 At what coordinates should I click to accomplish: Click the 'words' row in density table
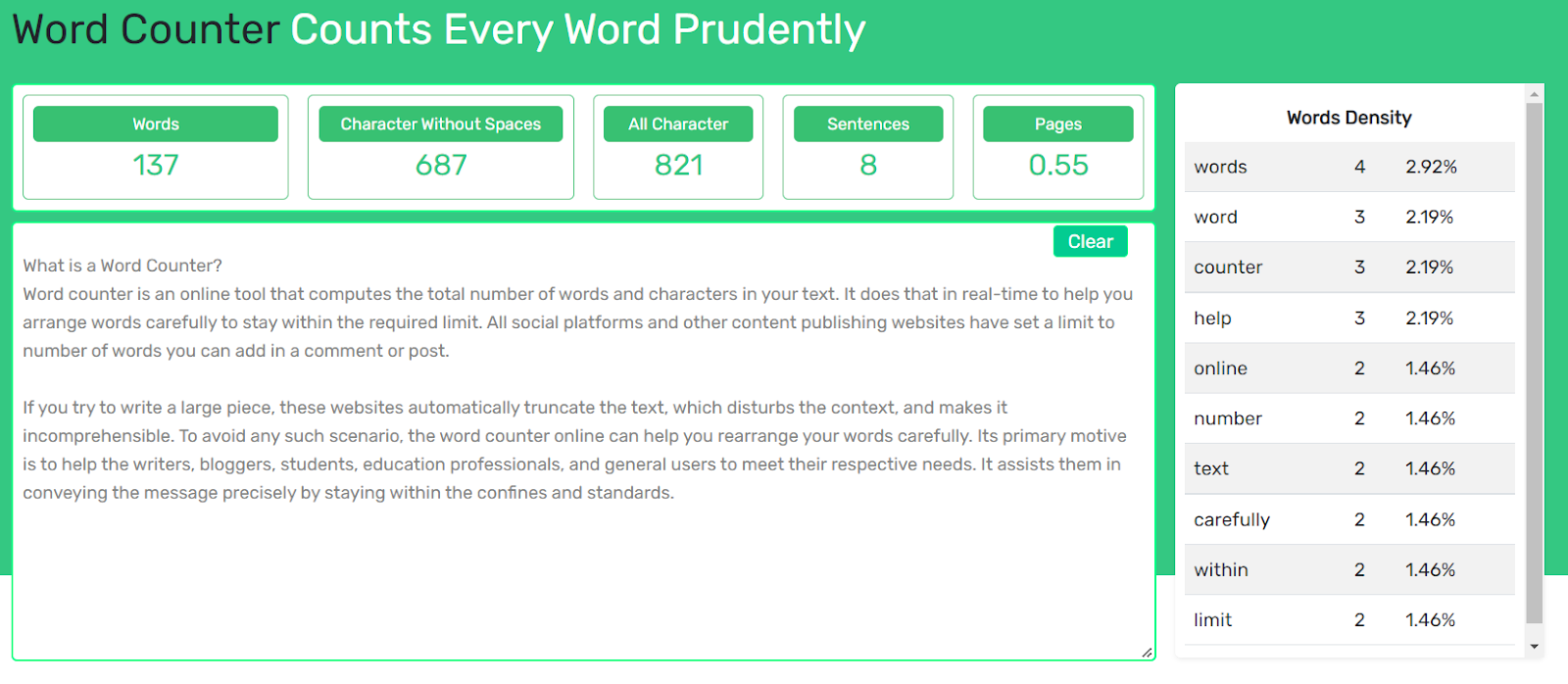click(1349, 167)
